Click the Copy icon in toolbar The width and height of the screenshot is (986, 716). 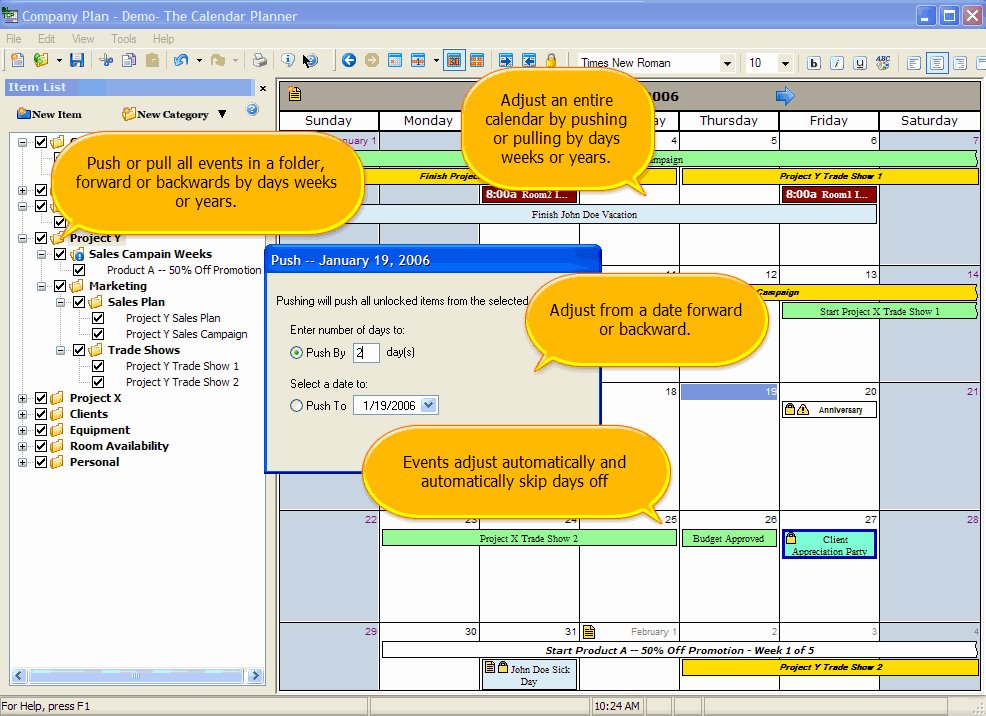pos(129,60)
